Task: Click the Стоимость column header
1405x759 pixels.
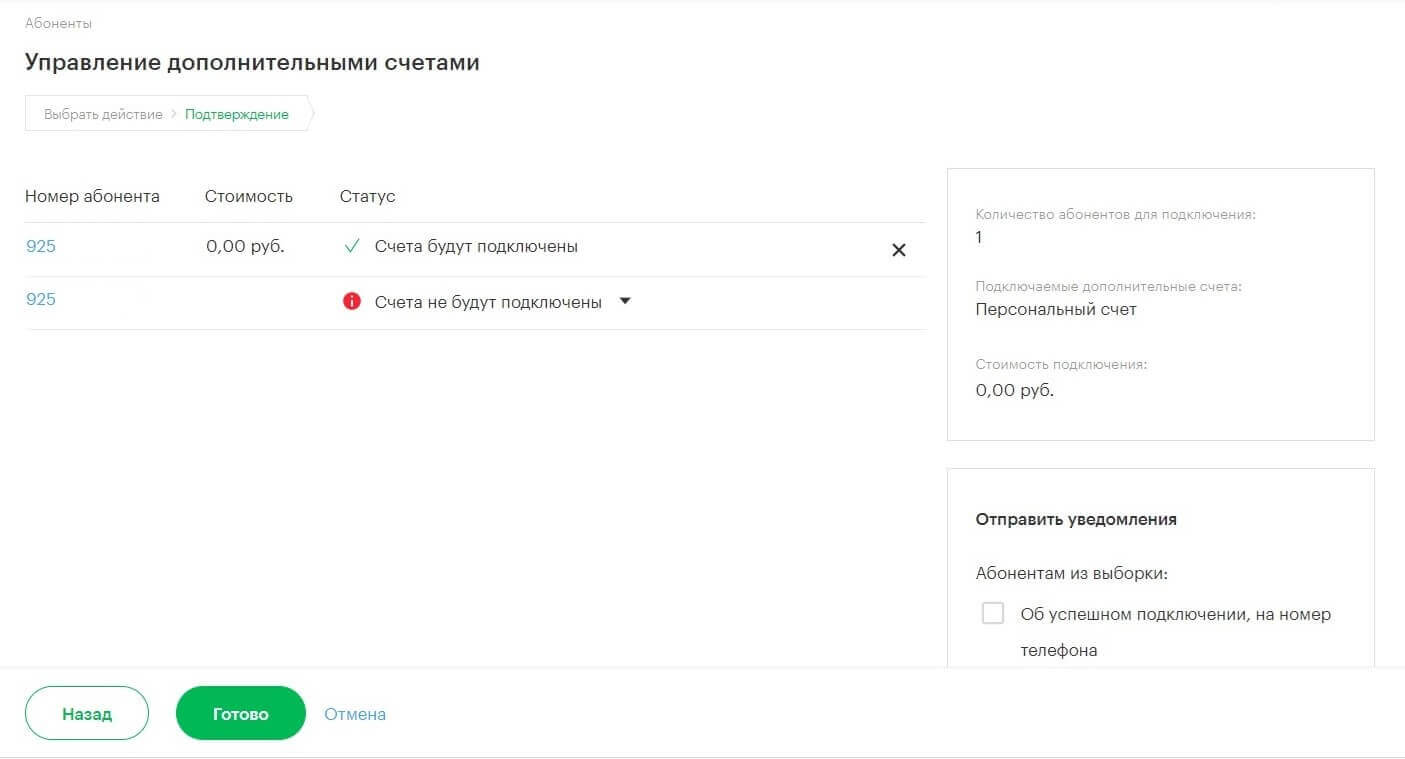Action: coord(249,196)
